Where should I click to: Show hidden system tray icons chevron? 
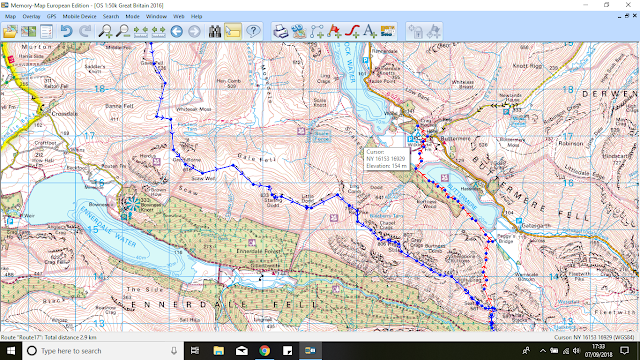click(542, 351)
